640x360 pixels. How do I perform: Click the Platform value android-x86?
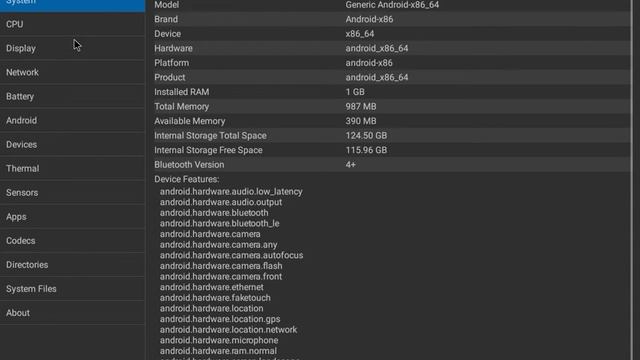(369, 63)
